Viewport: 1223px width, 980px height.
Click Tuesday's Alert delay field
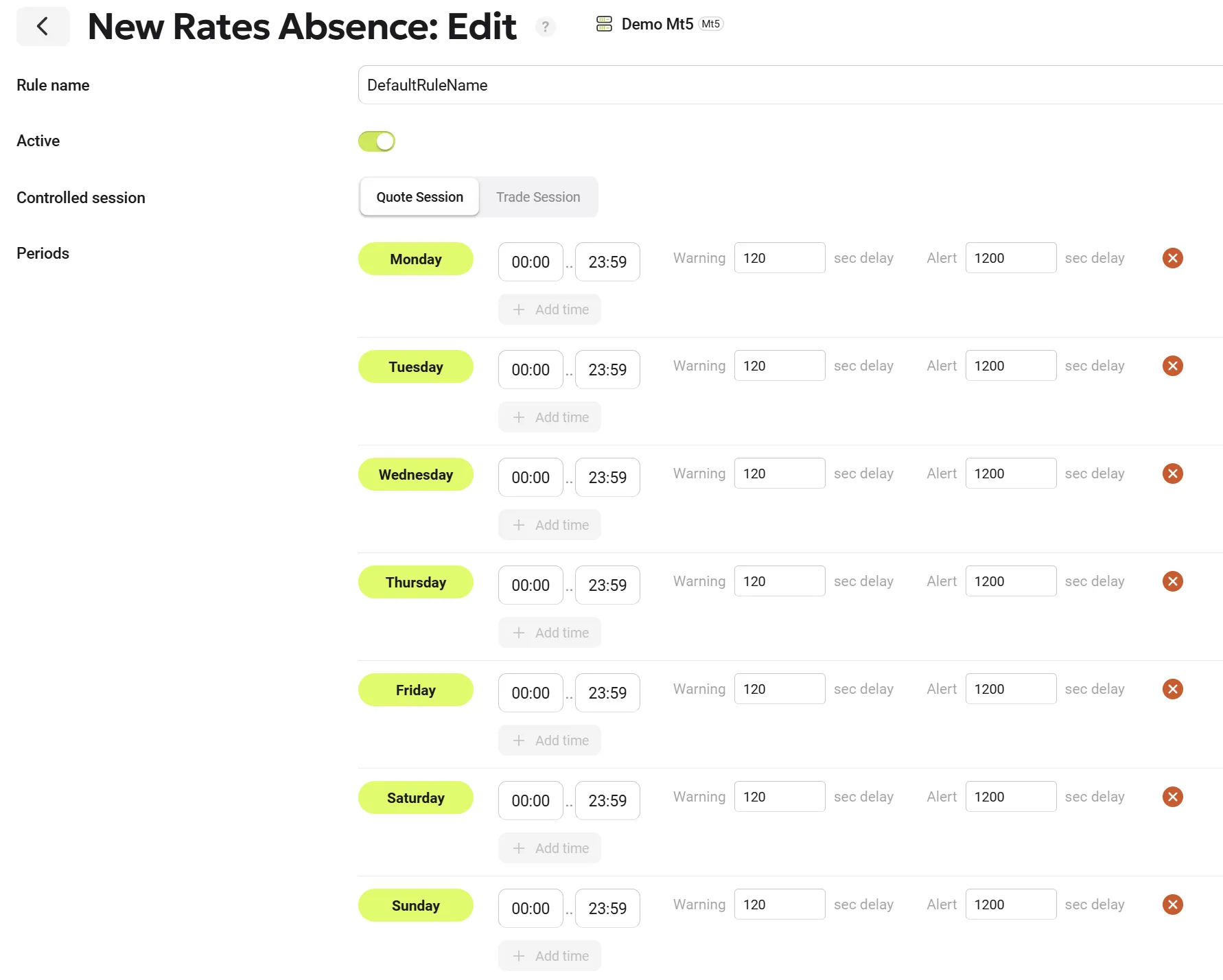tap(1010, 366)
